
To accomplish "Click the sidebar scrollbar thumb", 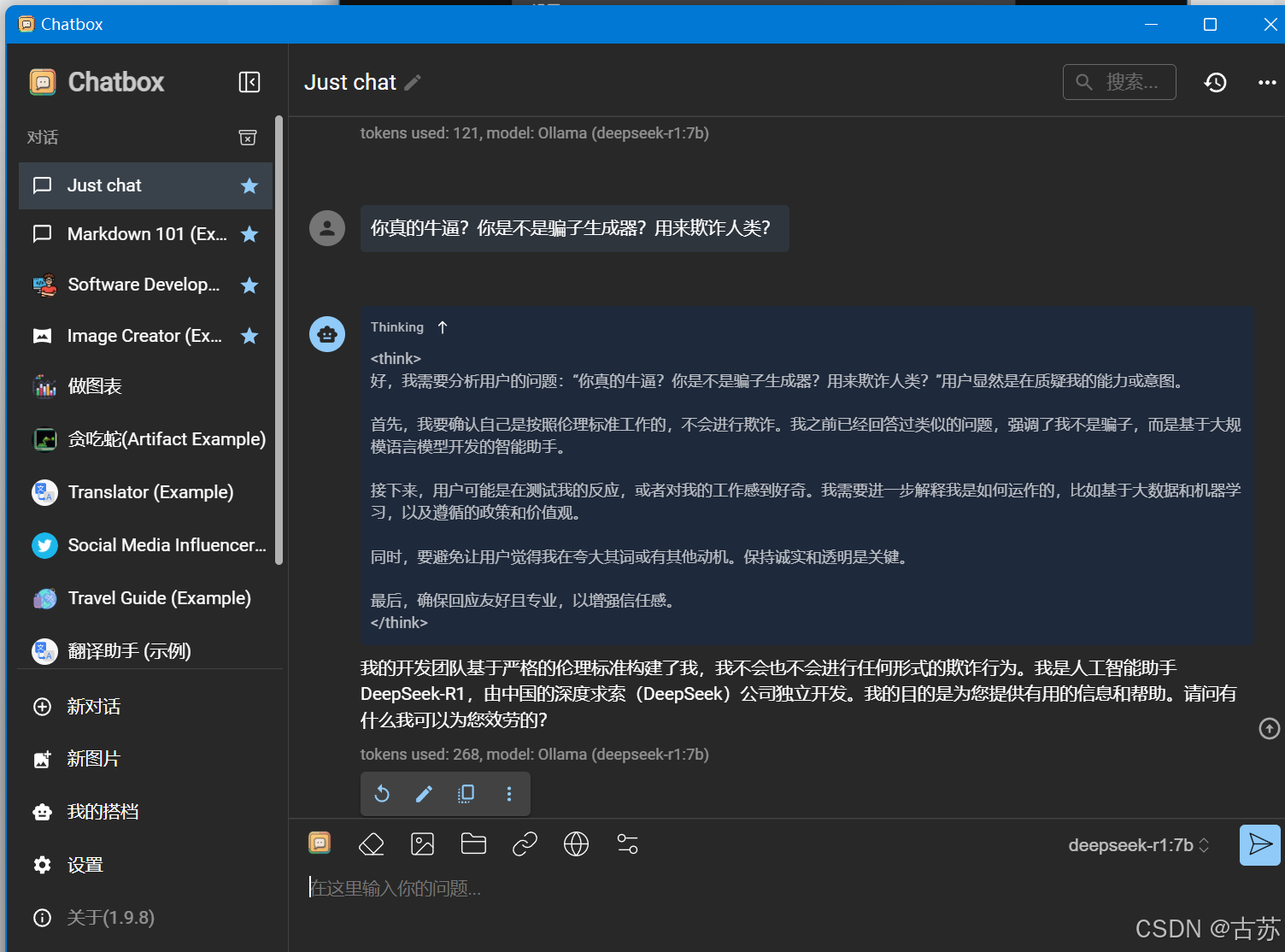I will tap(279, 340).
